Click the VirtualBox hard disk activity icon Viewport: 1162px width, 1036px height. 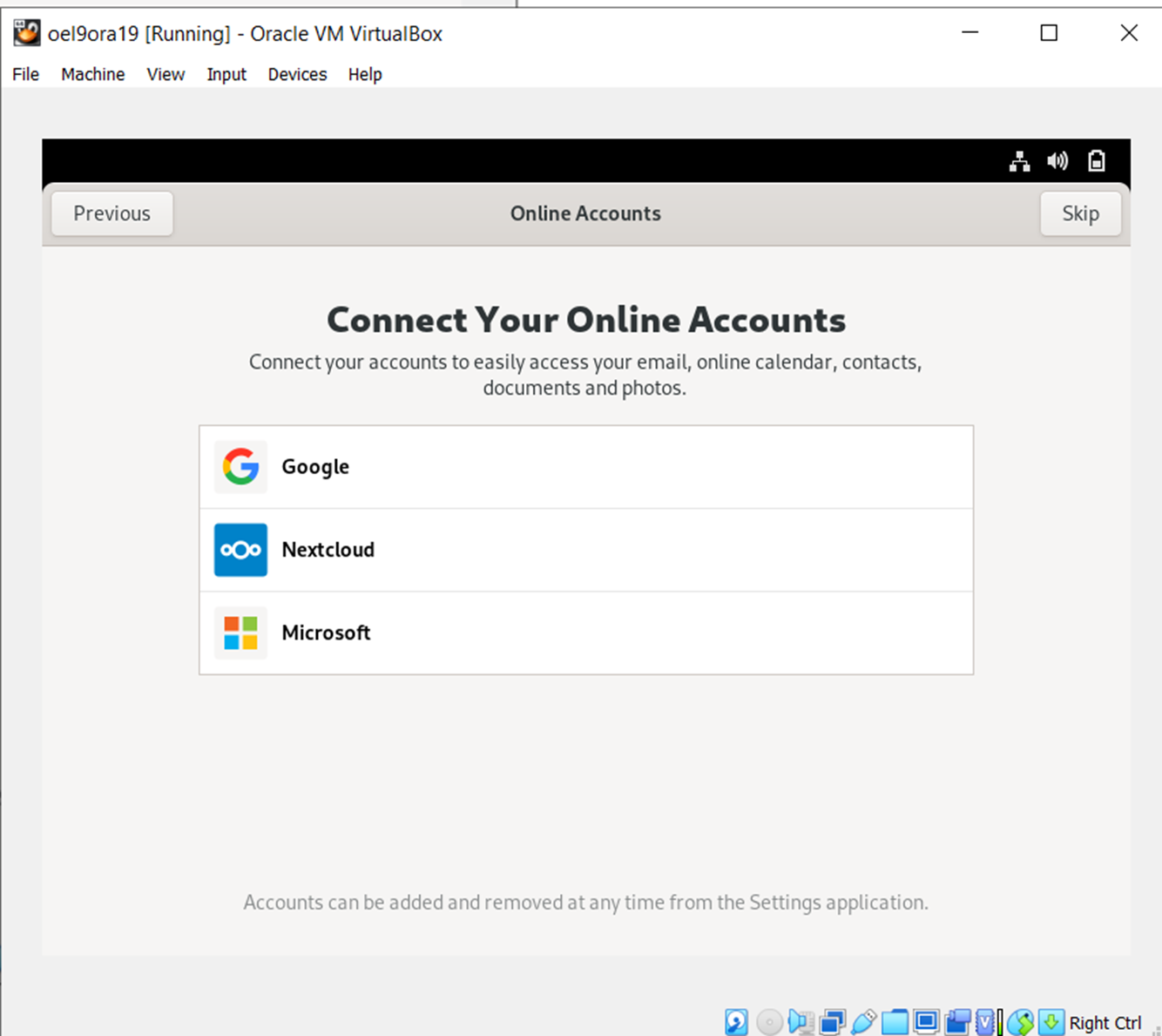pyautogui.click(x=736, y=1022)
